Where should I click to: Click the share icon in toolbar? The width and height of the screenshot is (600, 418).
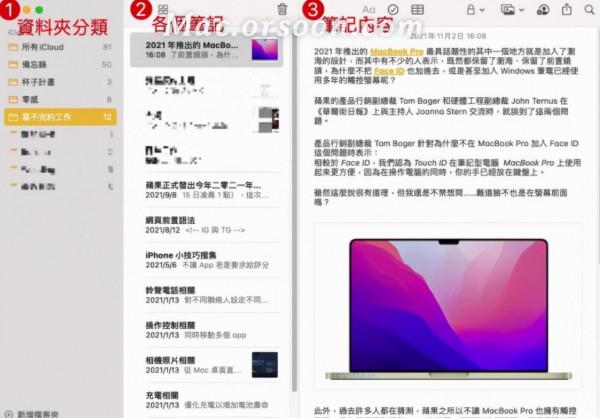(x=567, y=9)
